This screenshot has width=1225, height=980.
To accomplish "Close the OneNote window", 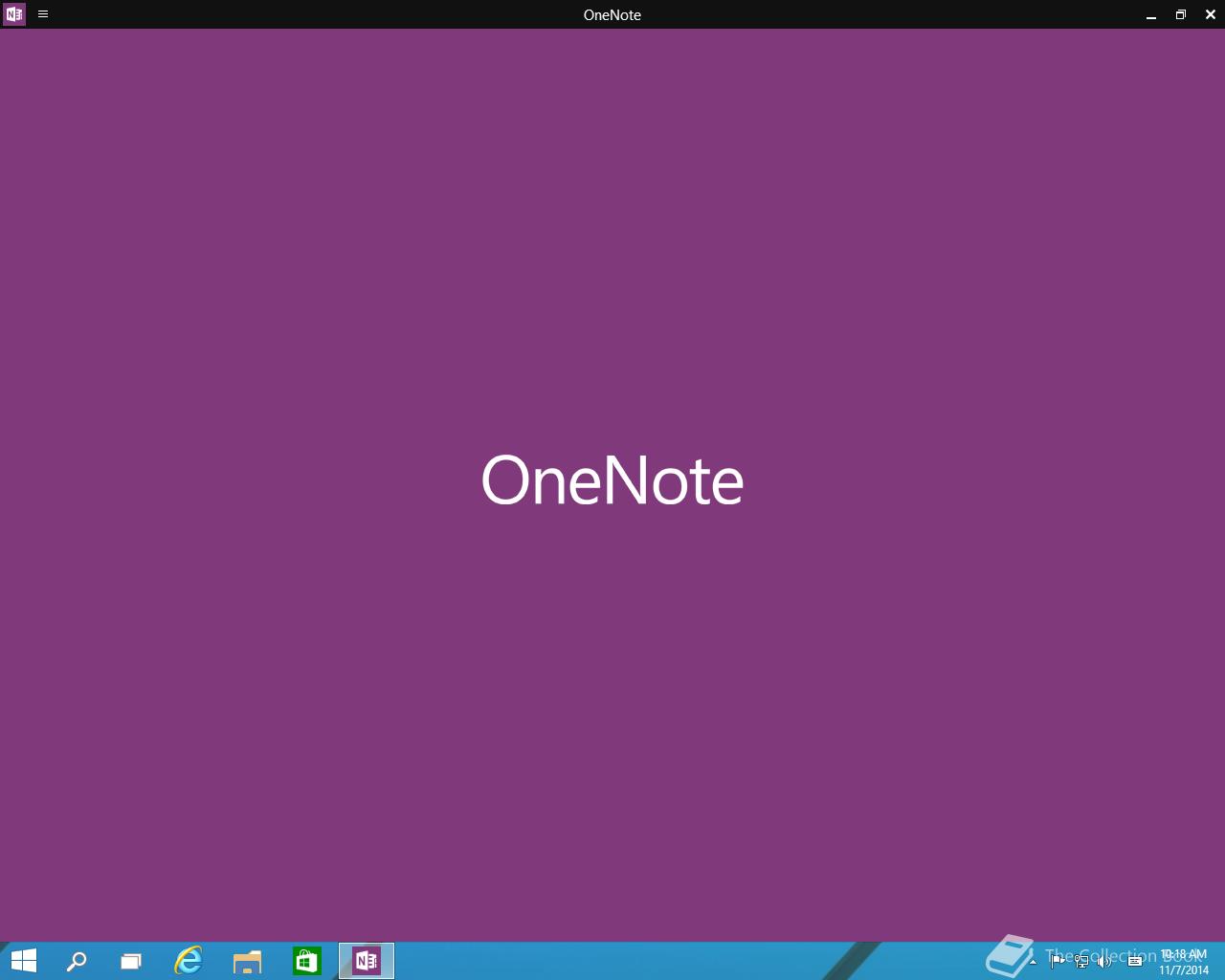I will point(1211,14).
